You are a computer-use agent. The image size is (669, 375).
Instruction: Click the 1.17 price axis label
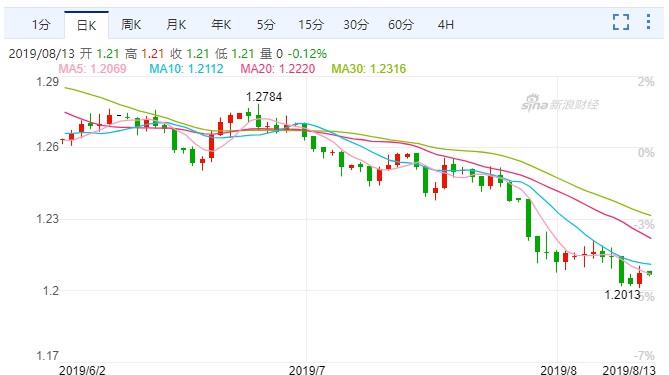click(47, 355)
